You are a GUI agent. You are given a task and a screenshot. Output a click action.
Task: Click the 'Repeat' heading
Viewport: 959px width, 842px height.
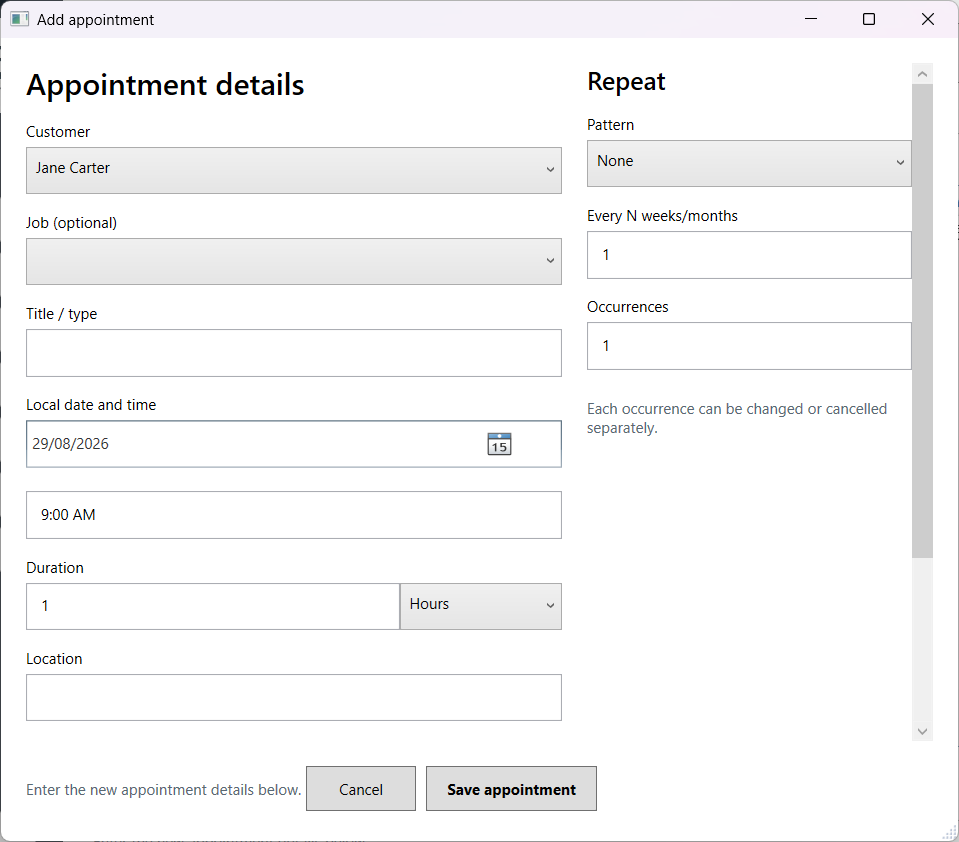pyautogui.click(x=626, y=81)
